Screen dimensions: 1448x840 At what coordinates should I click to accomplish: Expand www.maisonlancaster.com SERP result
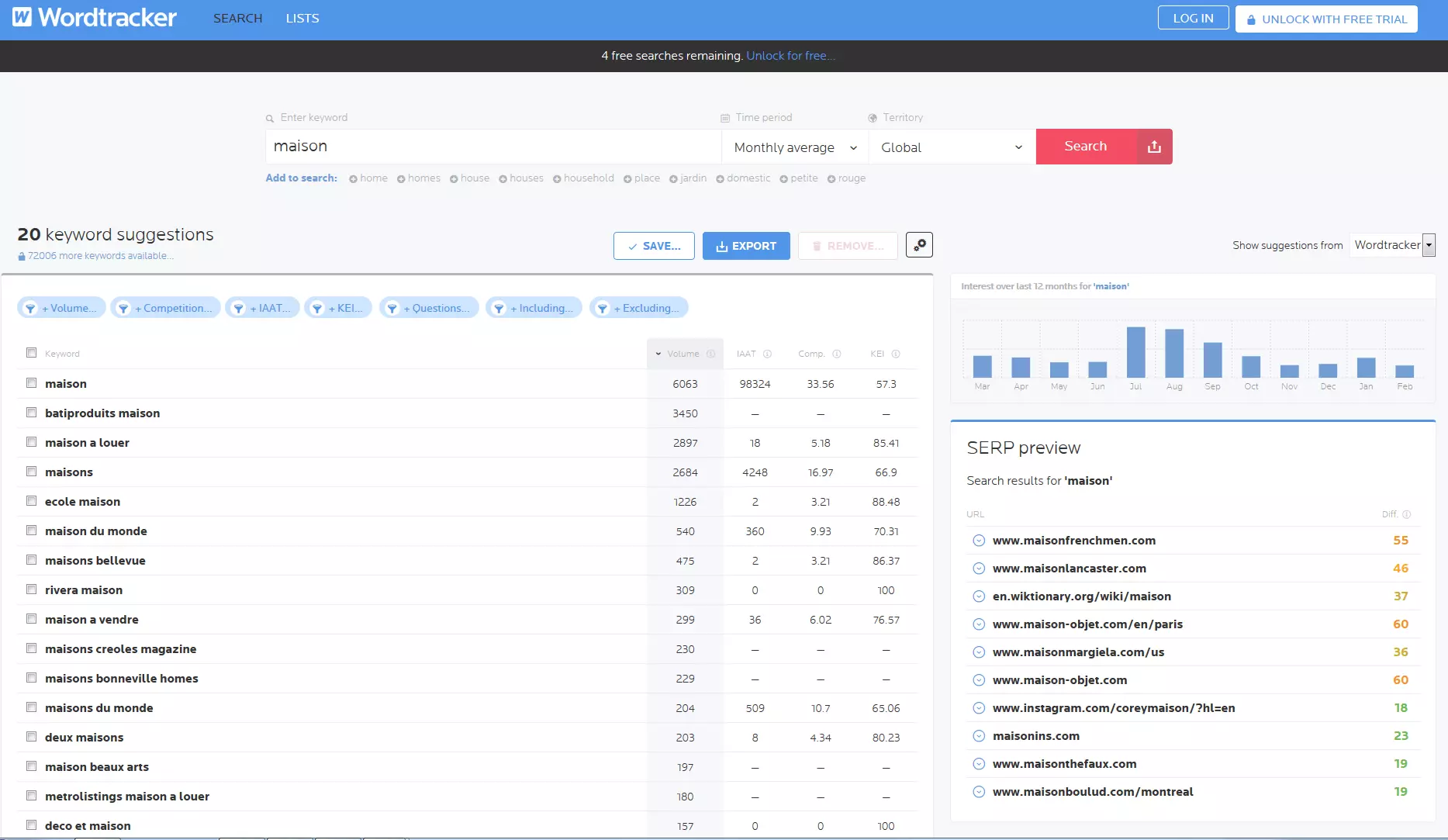click(x=979, y=569)
